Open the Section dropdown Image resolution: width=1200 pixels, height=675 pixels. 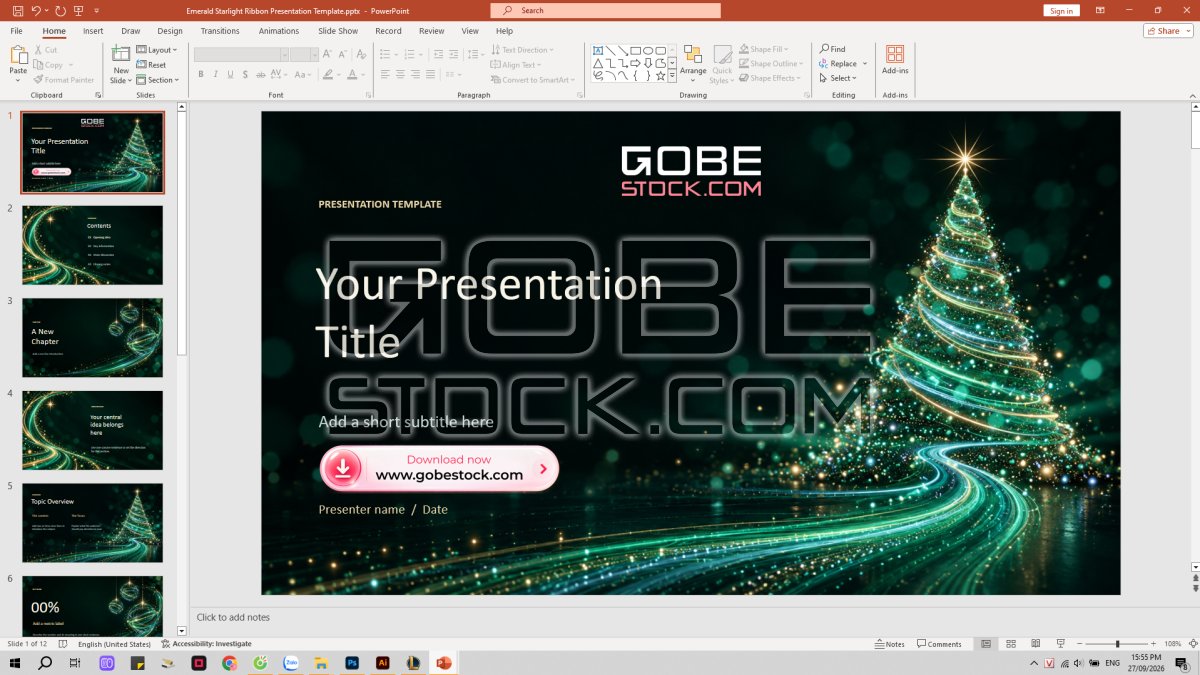[157, 80]
